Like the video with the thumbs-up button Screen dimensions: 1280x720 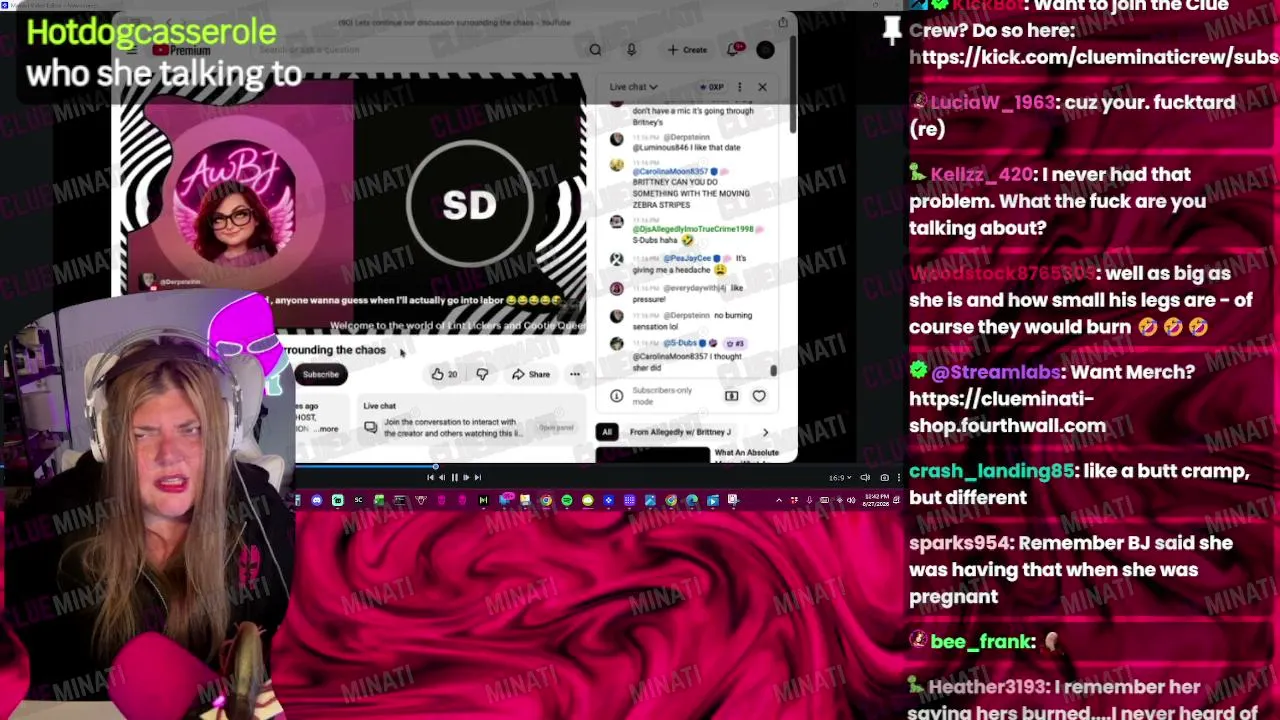(443, 374)
